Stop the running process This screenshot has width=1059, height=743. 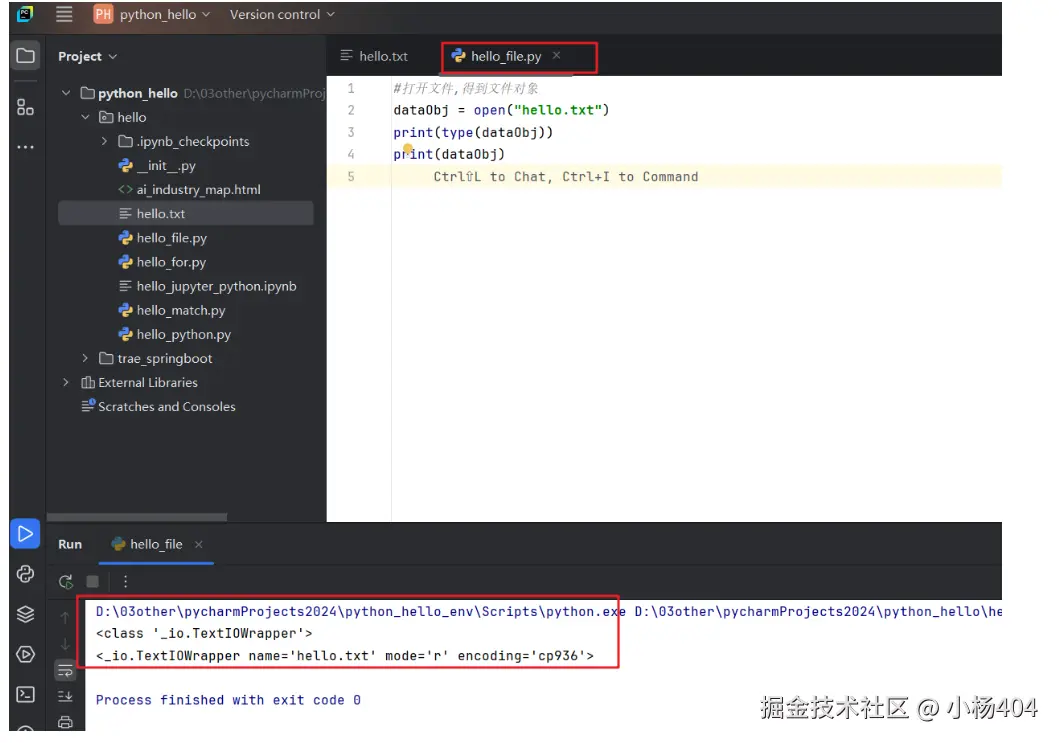tap(93, 582)
